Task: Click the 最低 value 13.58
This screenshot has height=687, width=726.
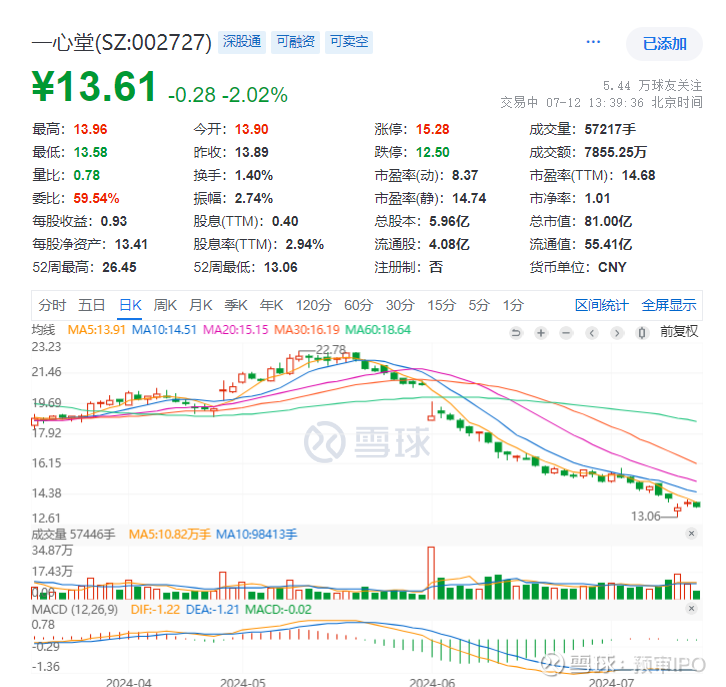Action: pos(90,152)
